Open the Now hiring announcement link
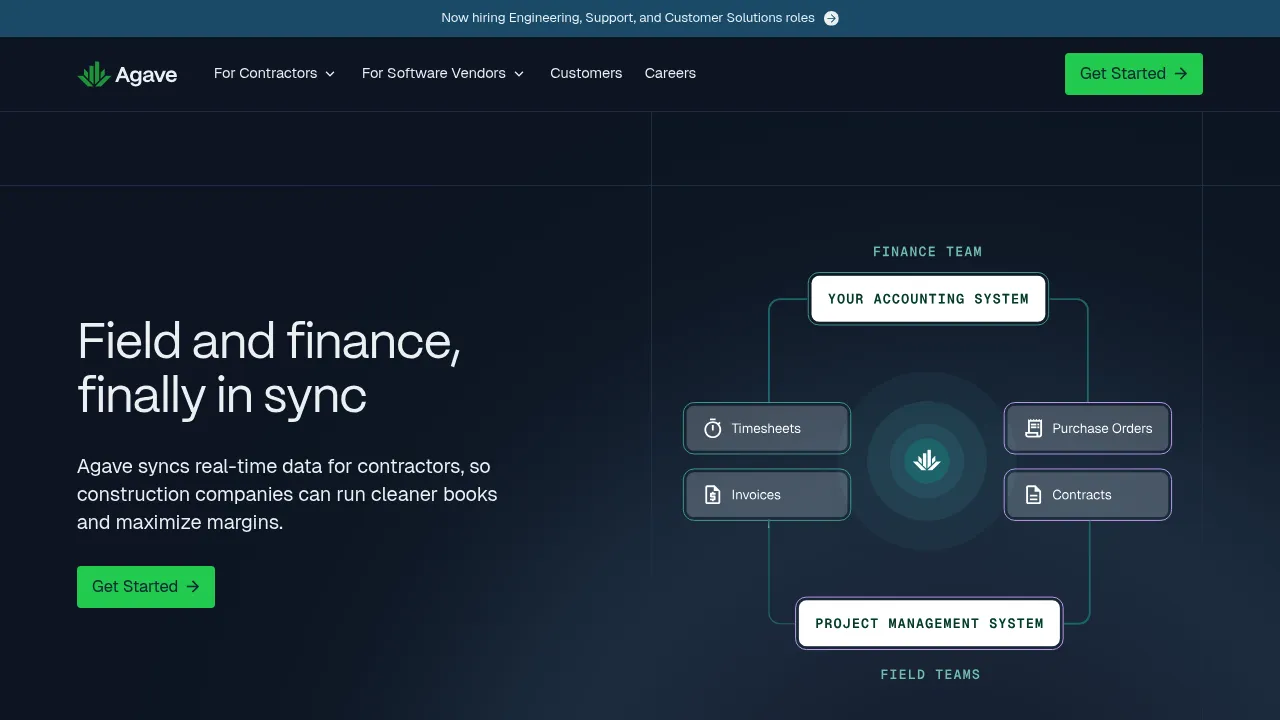The image size is (1280, 720). click(x=640, y=18)
